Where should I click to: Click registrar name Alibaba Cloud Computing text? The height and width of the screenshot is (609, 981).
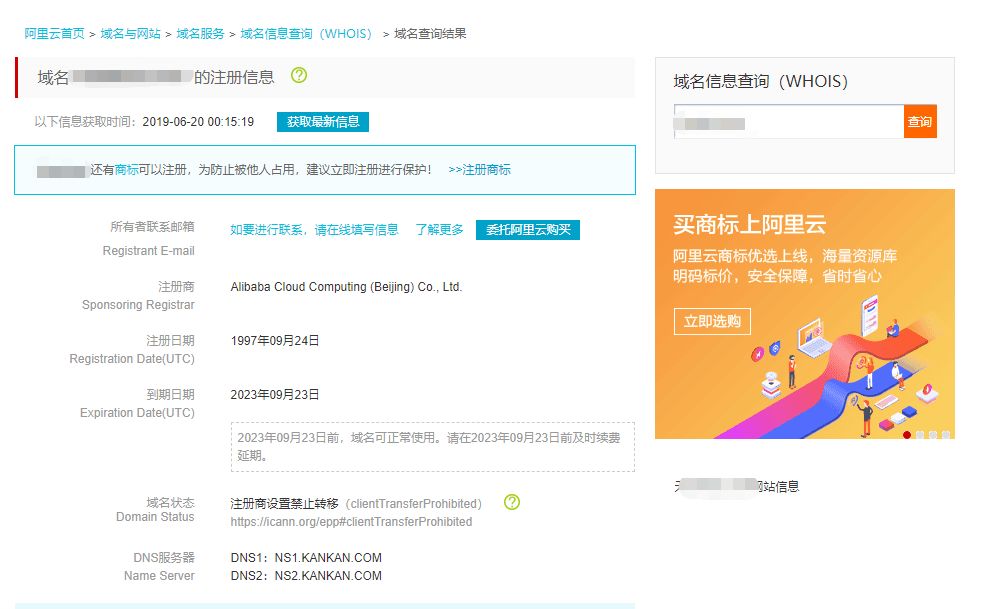[346, 287]
